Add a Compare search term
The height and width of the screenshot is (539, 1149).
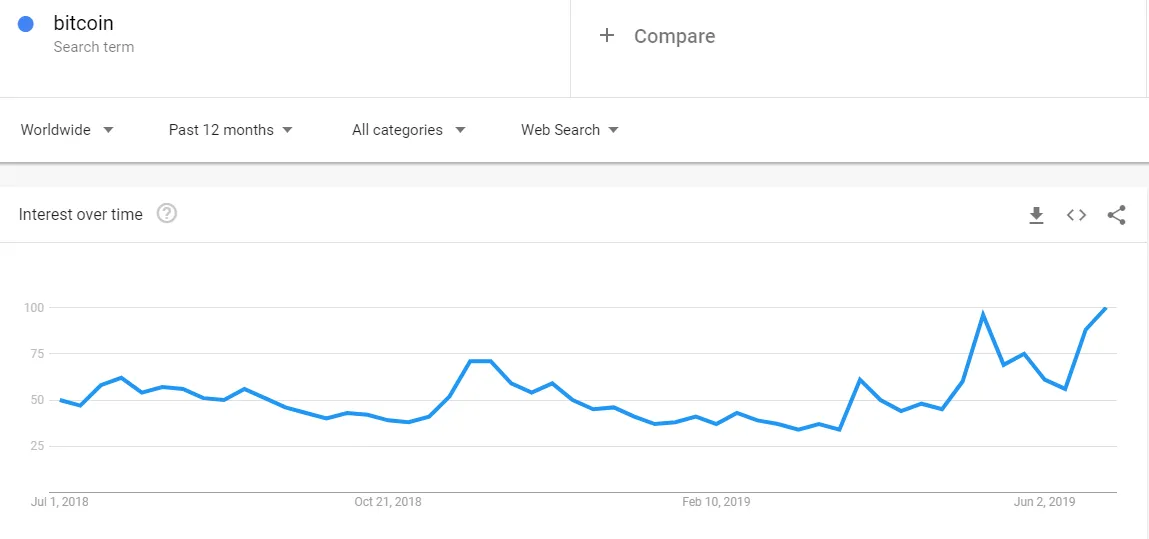pos(674,36)
